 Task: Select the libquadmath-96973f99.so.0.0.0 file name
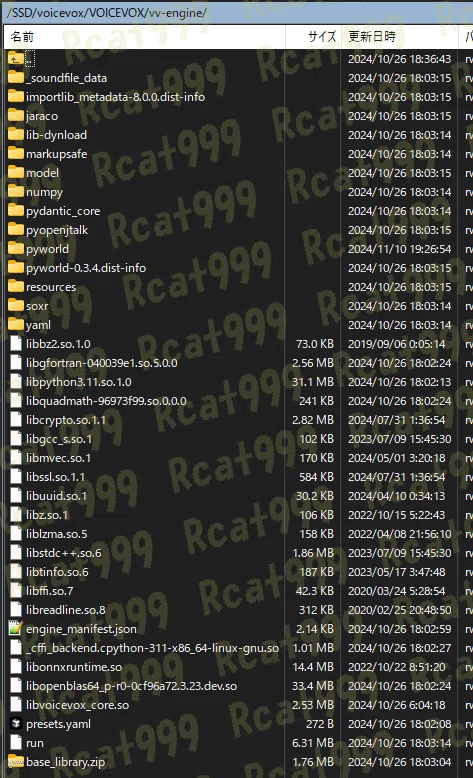(106, 401)
